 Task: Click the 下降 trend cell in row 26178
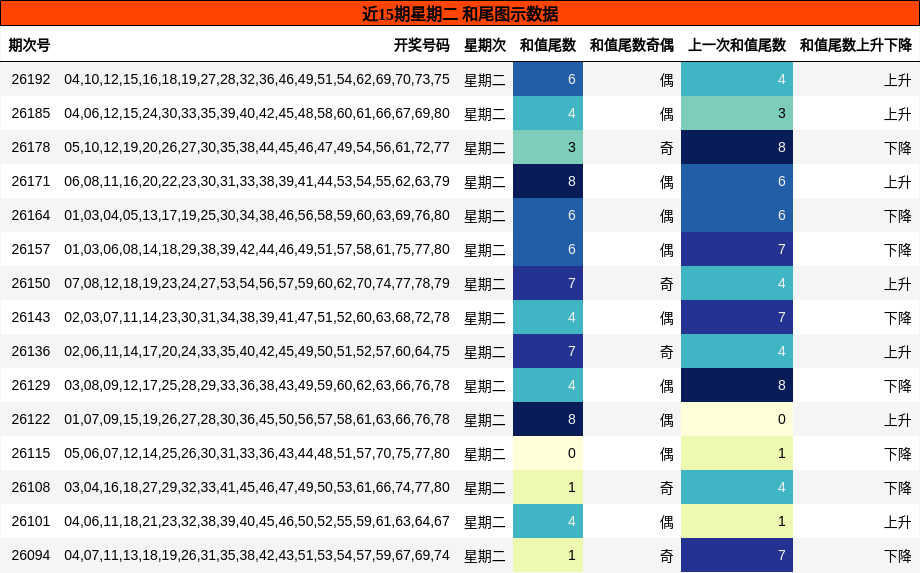[x=898, y=148]
